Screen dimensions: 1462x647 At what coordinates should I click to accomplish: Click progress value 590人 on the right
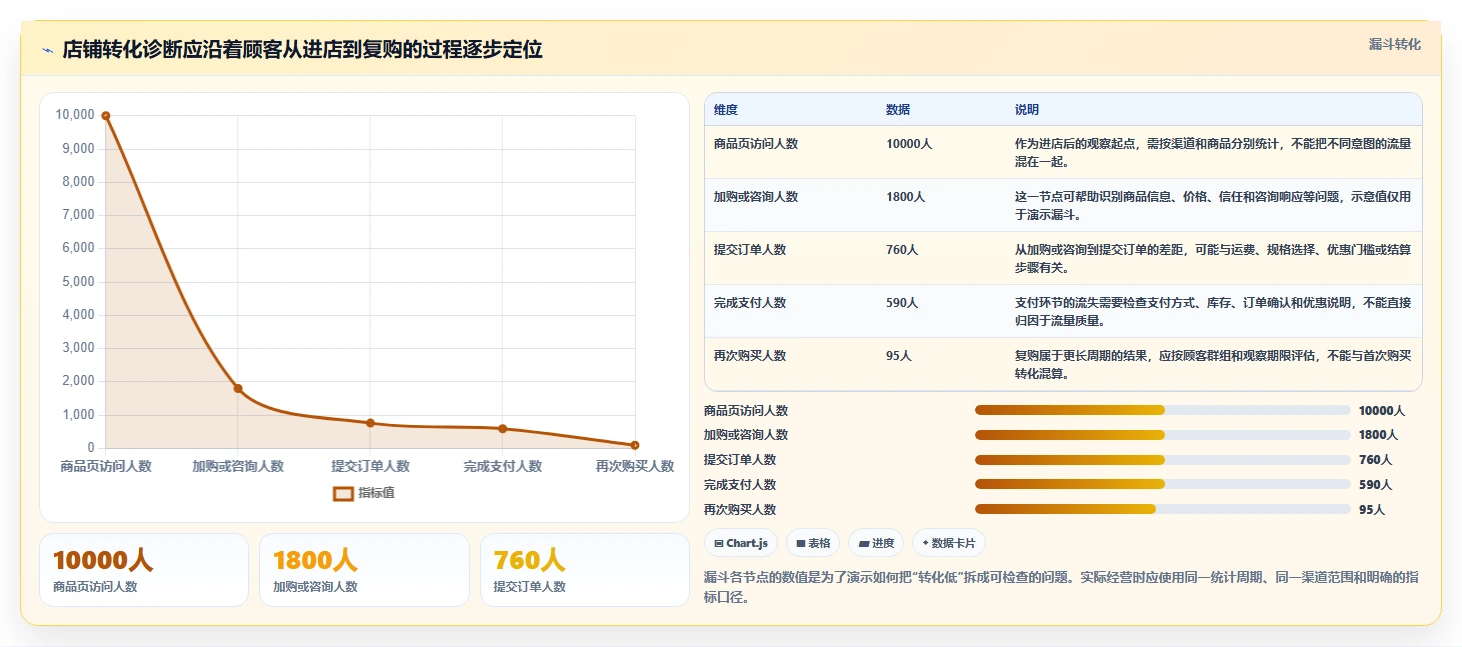click(x=1375, y=485)
